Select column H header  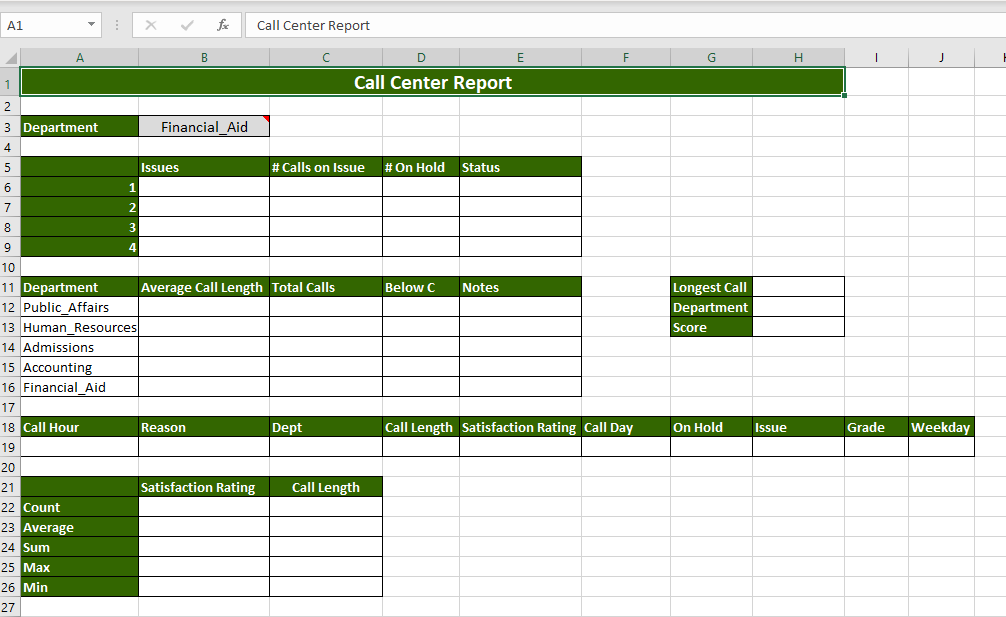tap(798, 58)
